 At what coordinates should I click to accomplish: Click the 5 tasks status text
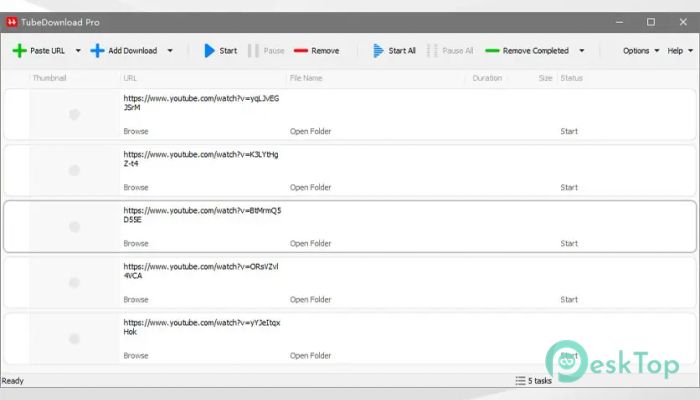pyautogui.click(x=540, y=381)
